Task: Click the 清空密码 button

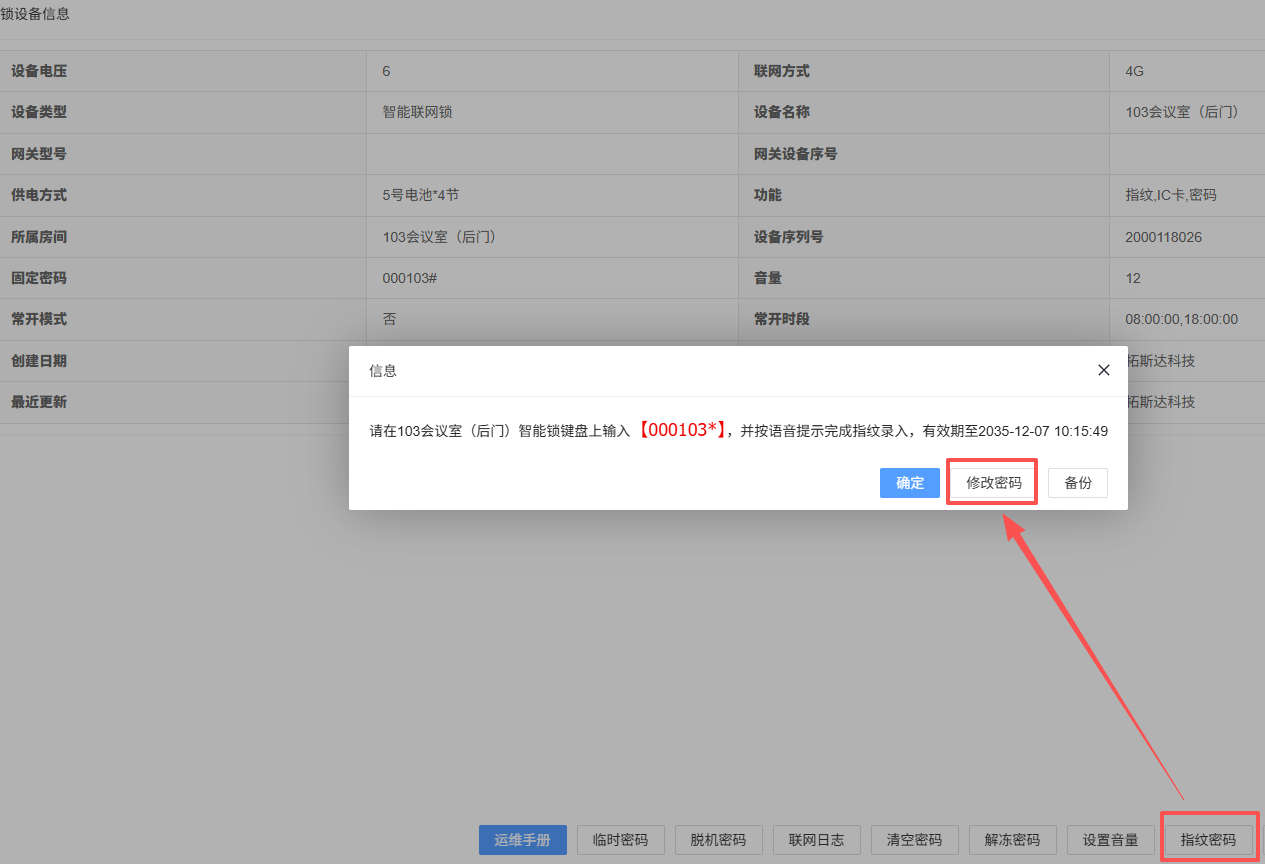Action: pyautogui.click(x=914, y=840)
